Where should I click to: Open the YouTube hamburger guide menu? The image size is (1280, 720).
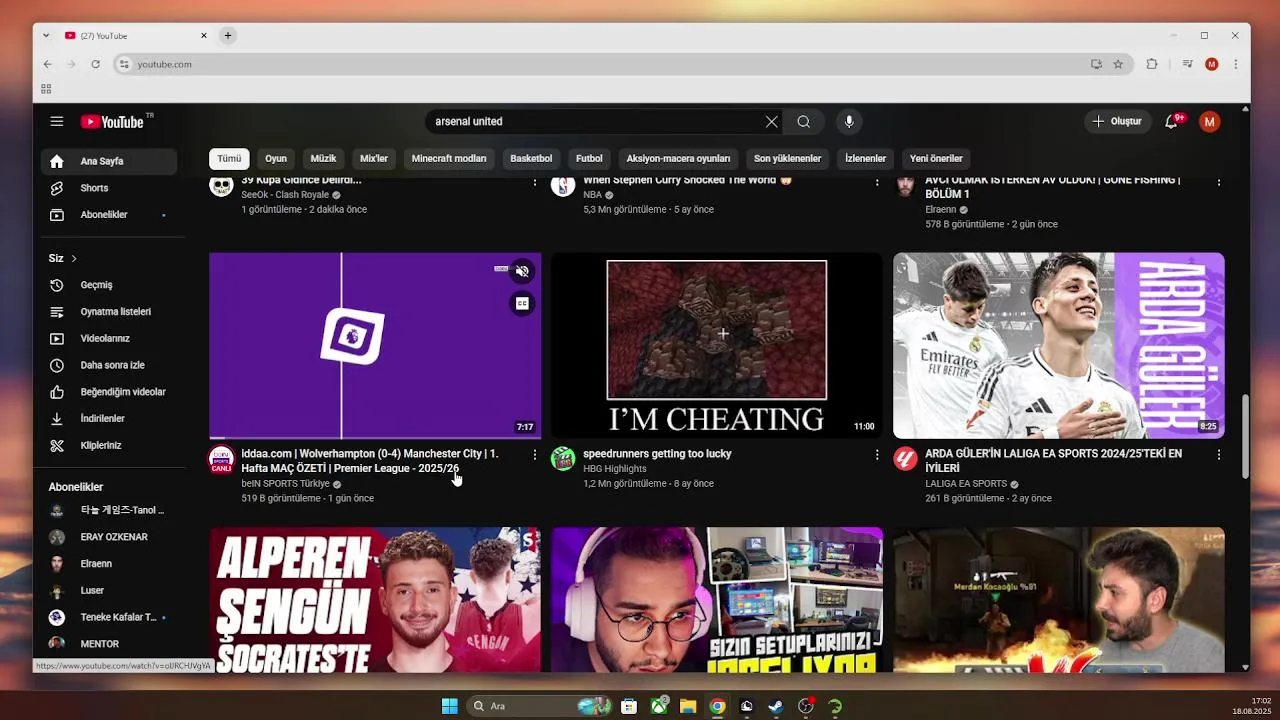[x=57, y=121]
